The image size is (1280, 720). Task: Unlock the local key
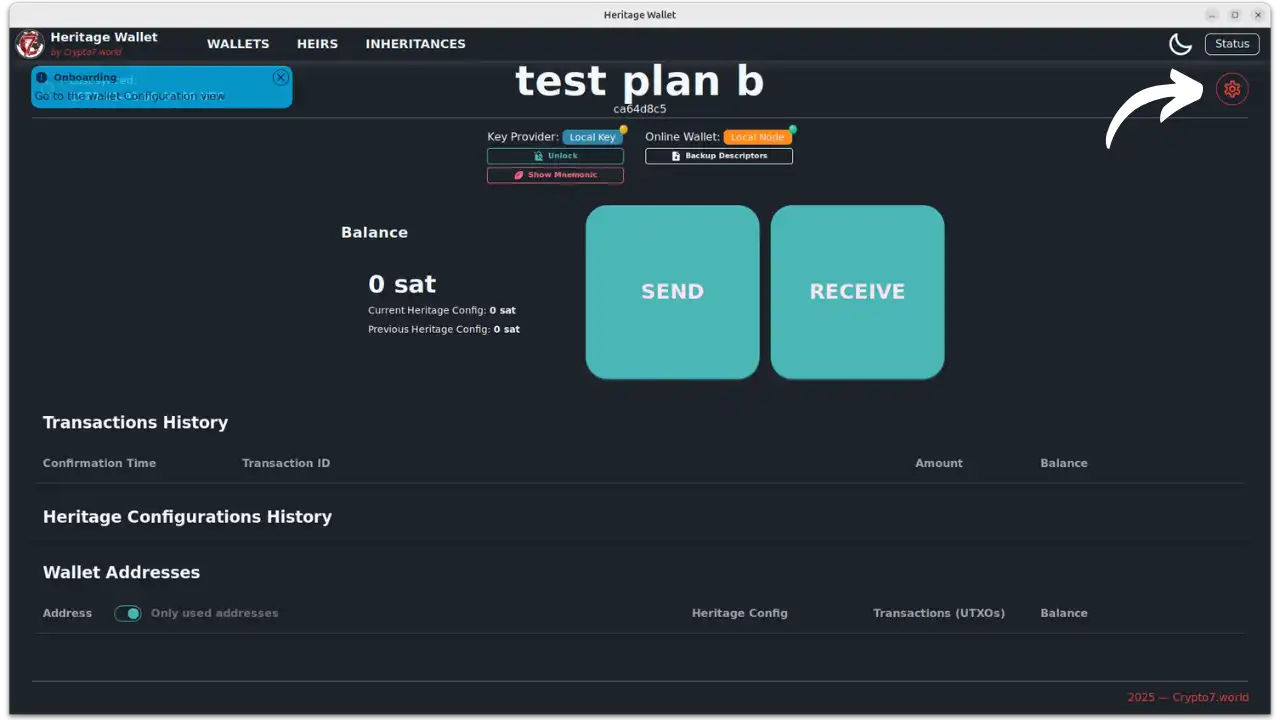pos(555,156)
